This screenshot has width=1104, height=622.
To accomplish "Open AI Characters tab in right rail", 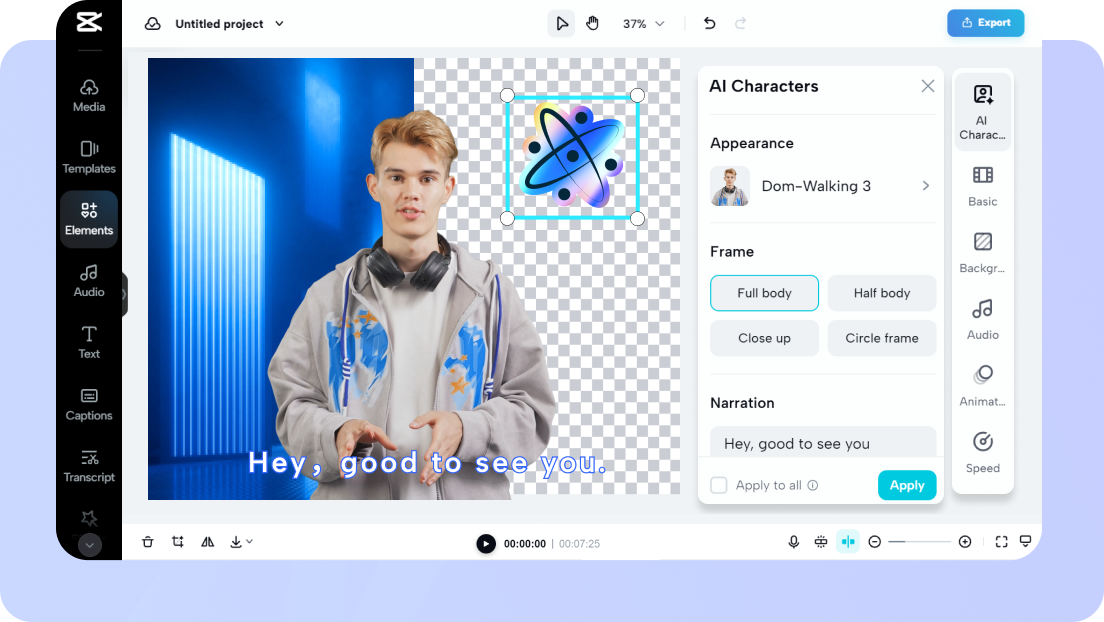I will [x=982, y=112].
